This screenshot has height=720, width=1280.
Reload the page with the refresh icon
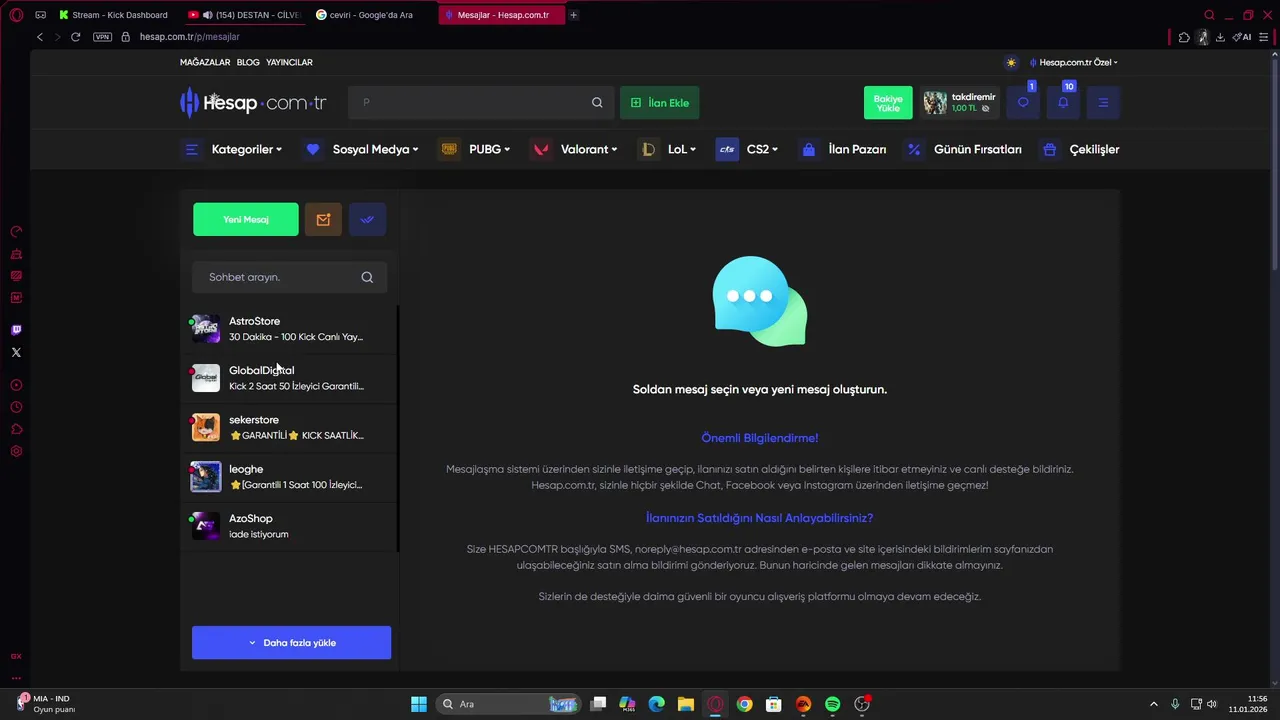75,37
